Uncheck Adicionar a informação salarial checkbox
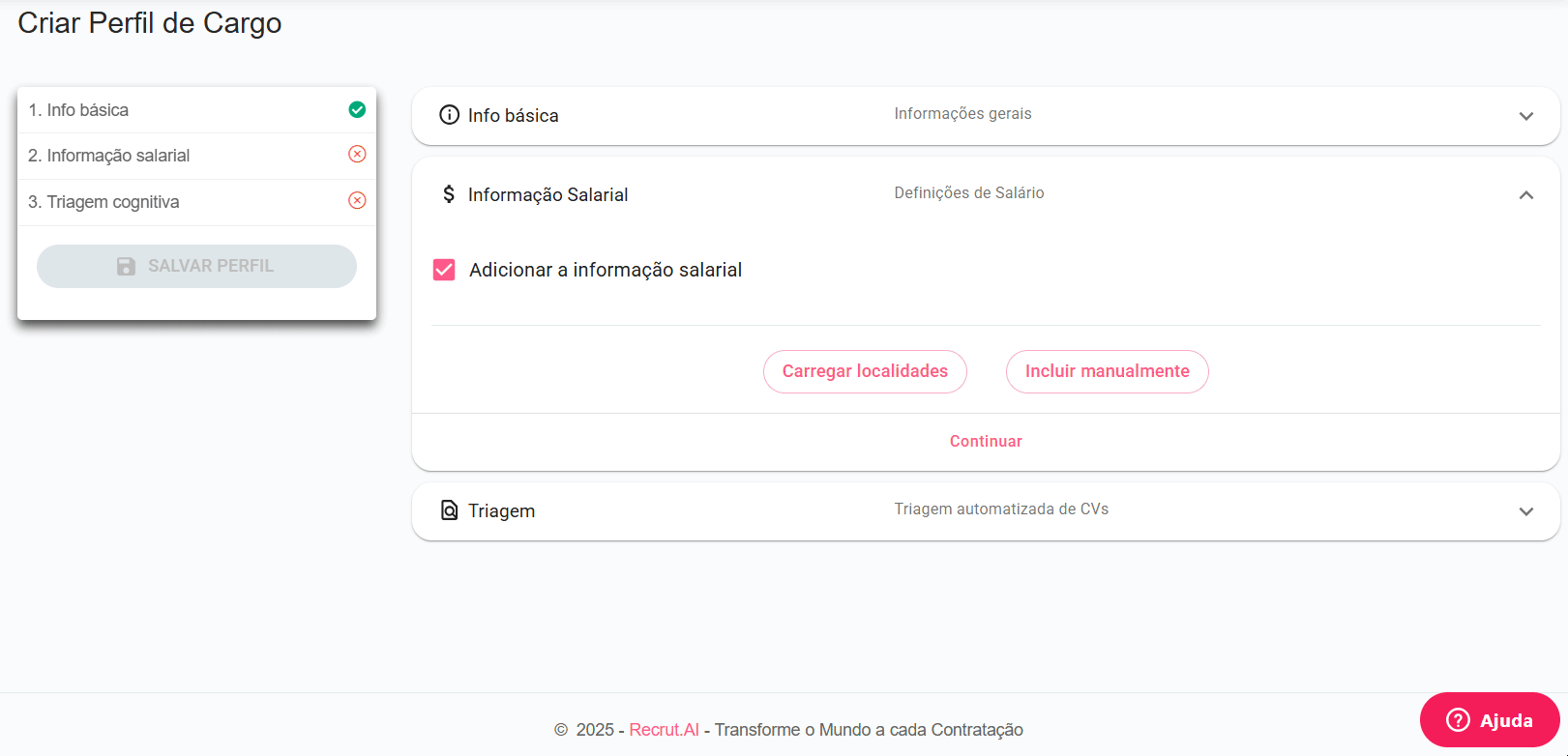This screenshot has height=756, width=1568. click(444, 270)
